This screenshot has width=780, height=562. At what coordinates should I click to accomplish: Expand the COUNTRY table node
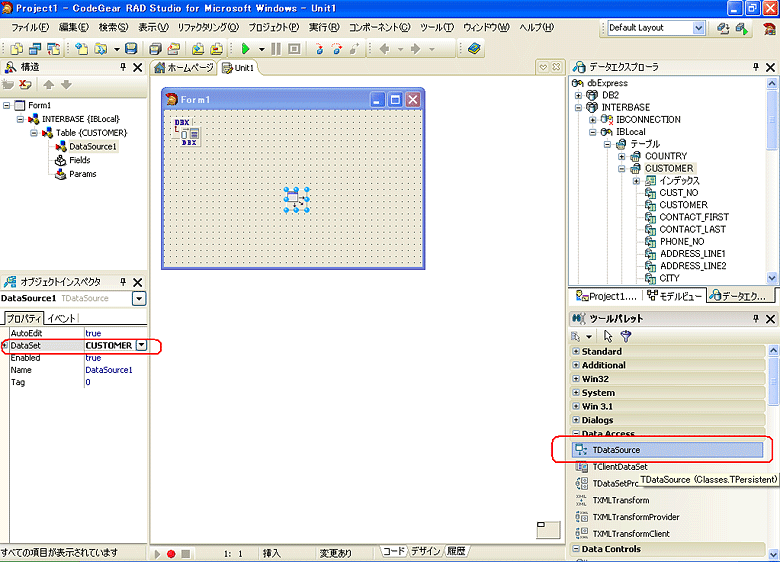click(x=622, y=156)
